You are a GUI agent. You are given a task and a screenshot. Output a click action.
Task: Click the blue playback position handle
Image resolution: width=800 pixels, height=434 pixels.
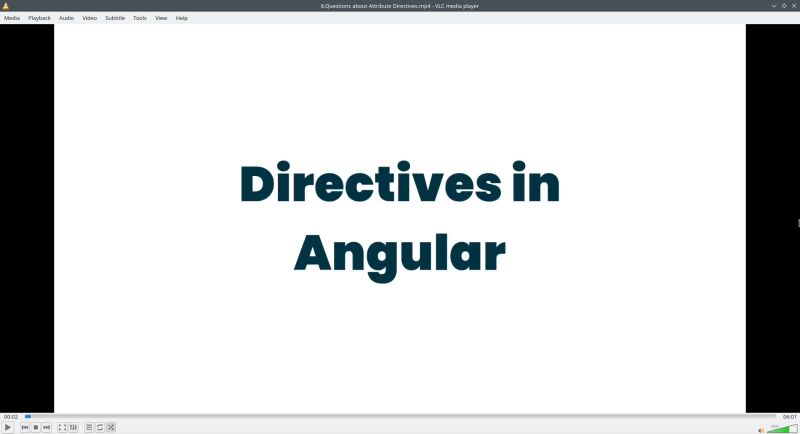28,417
